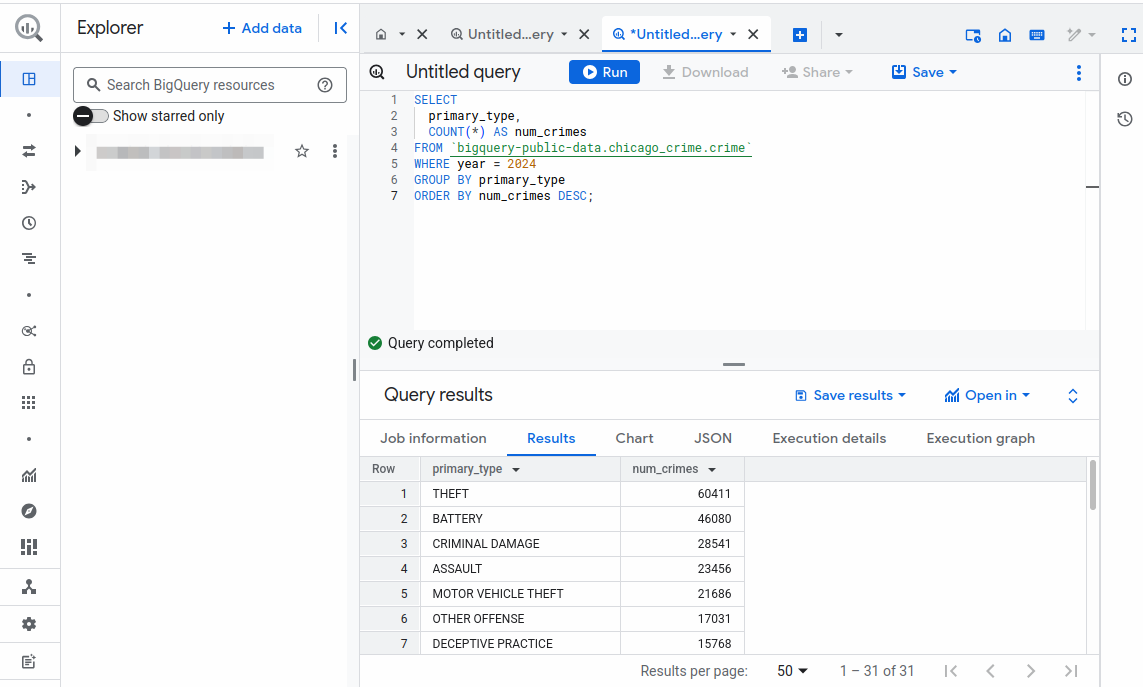Click the keyboard shortcuts icon in top bar

click(1037, 35)
